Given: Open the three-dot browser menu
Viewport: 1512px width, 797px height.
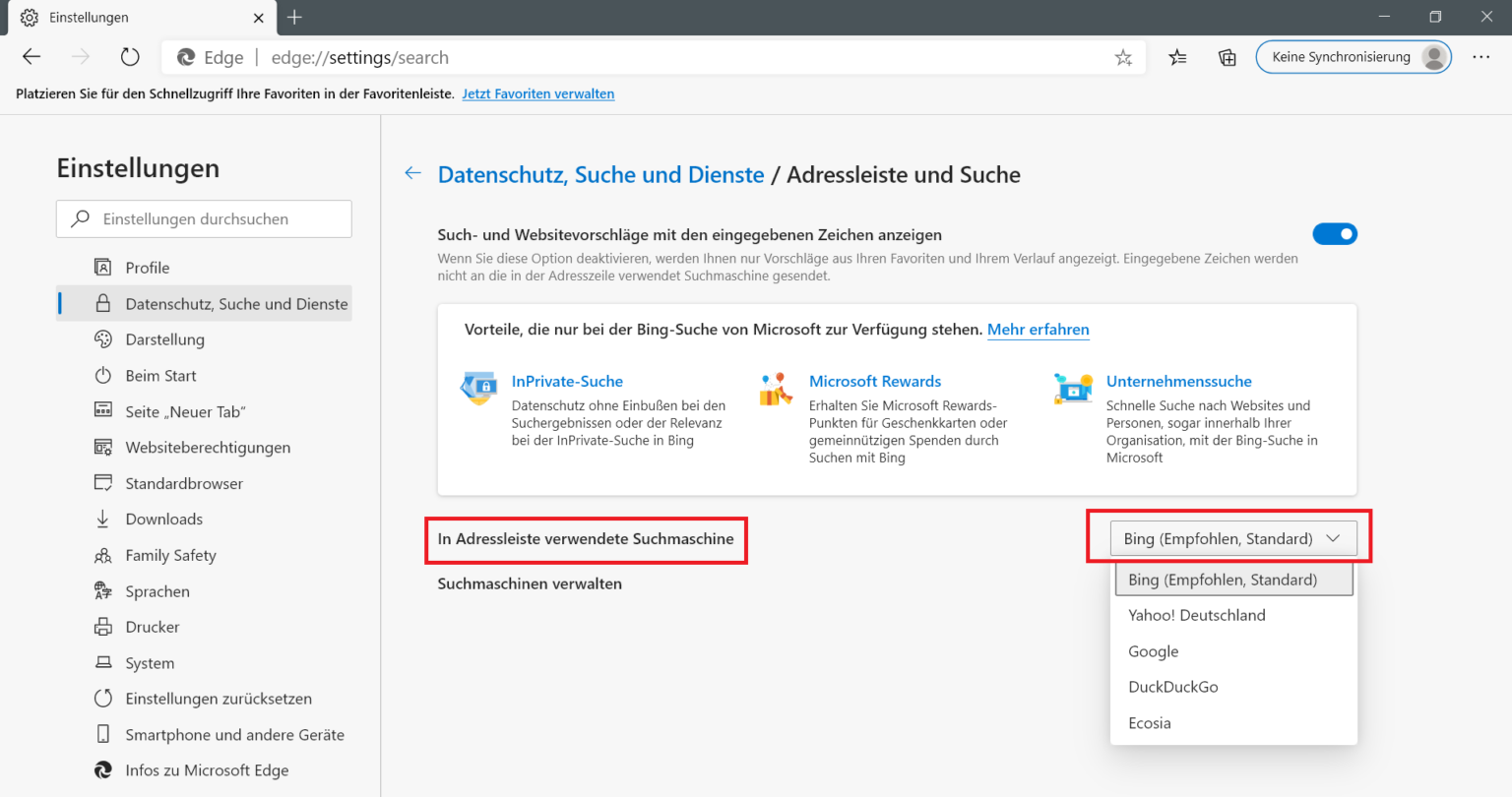Looking at the screenshot, I should 1480,57.
